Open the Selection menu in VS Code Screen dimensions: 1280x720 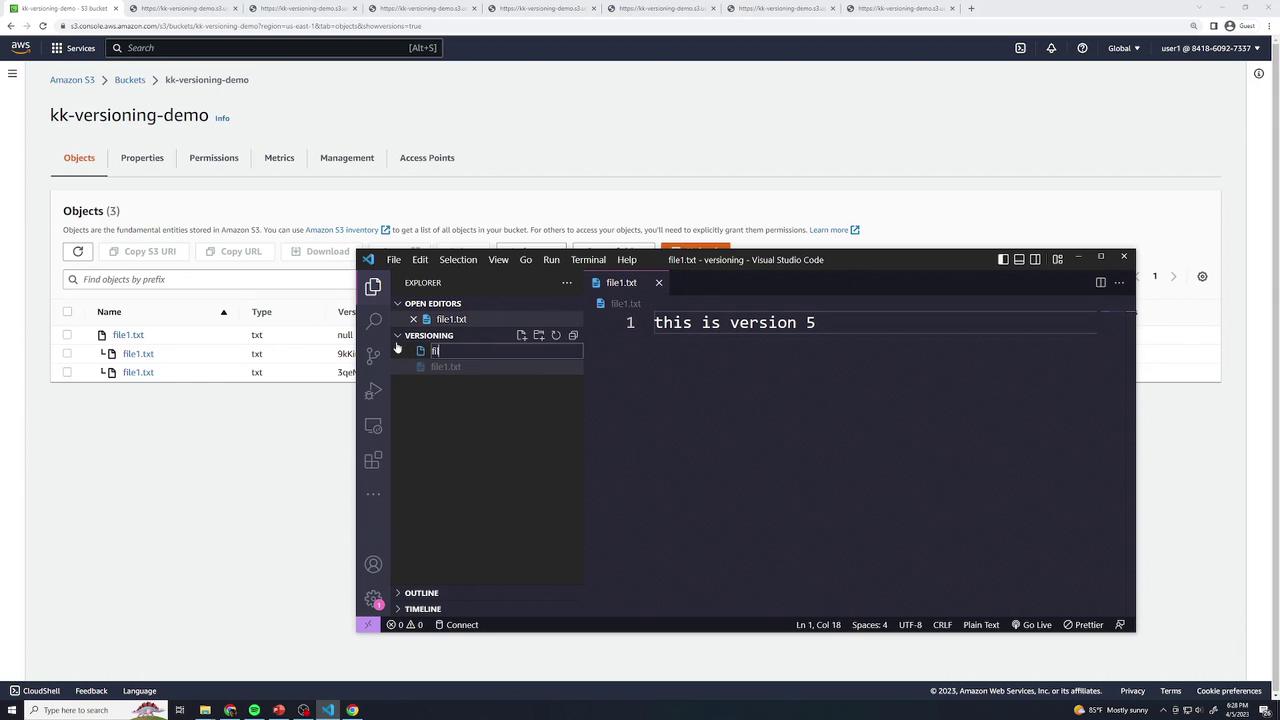(x=458, y=260)
